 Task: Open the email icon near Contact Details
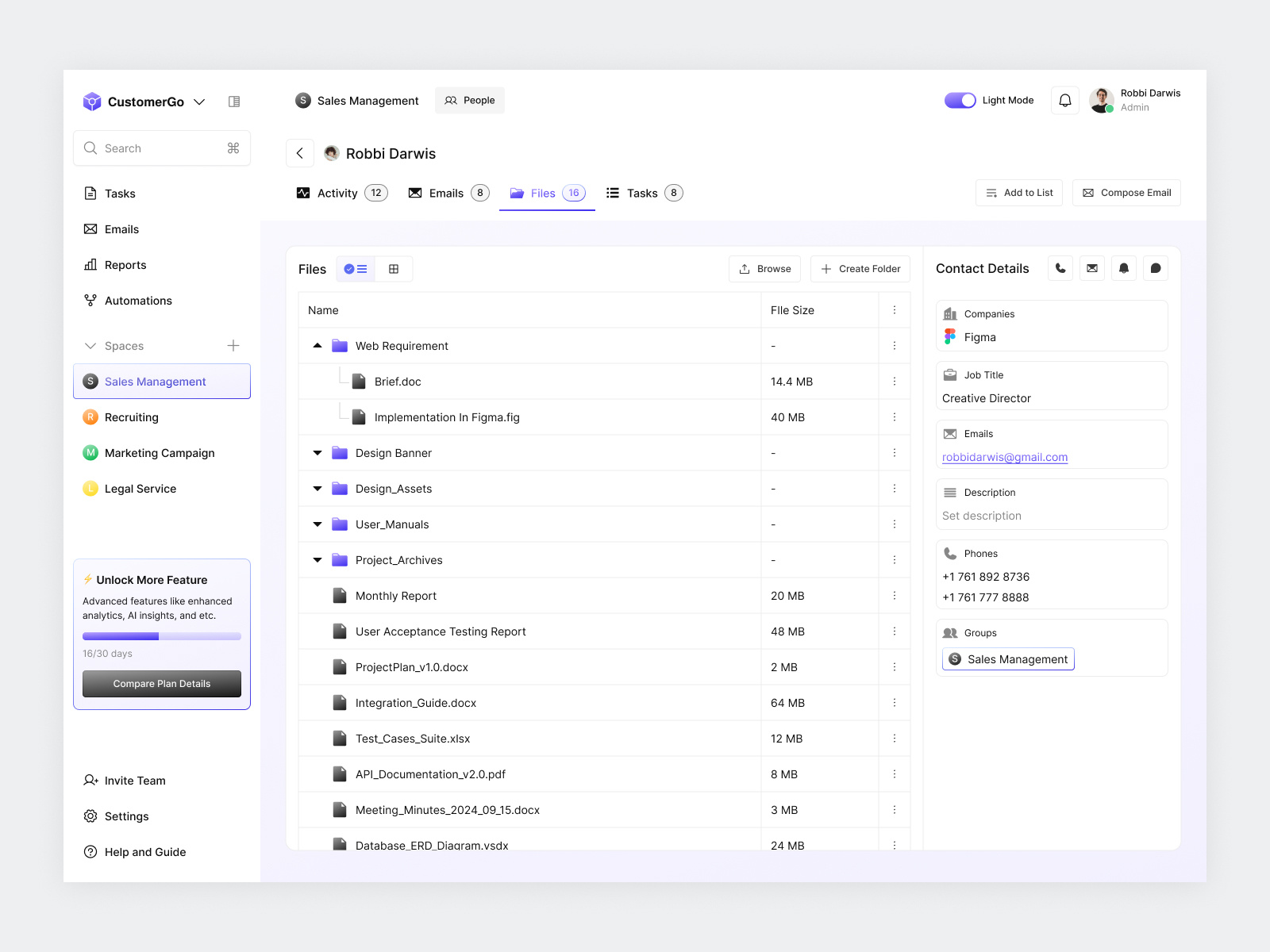(x=1091, y=268)
